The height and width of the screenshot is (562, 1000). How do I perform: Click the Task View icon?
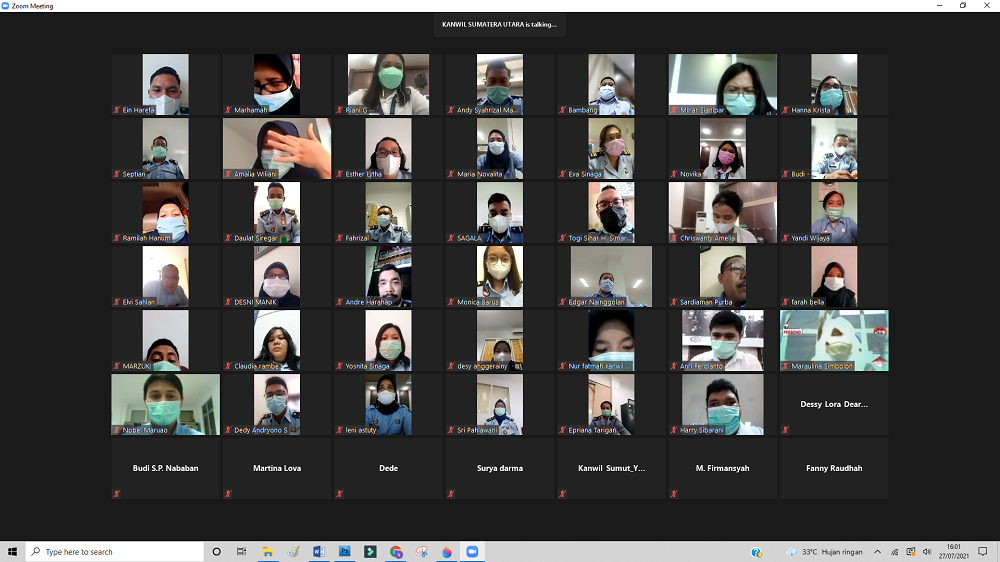242,552
